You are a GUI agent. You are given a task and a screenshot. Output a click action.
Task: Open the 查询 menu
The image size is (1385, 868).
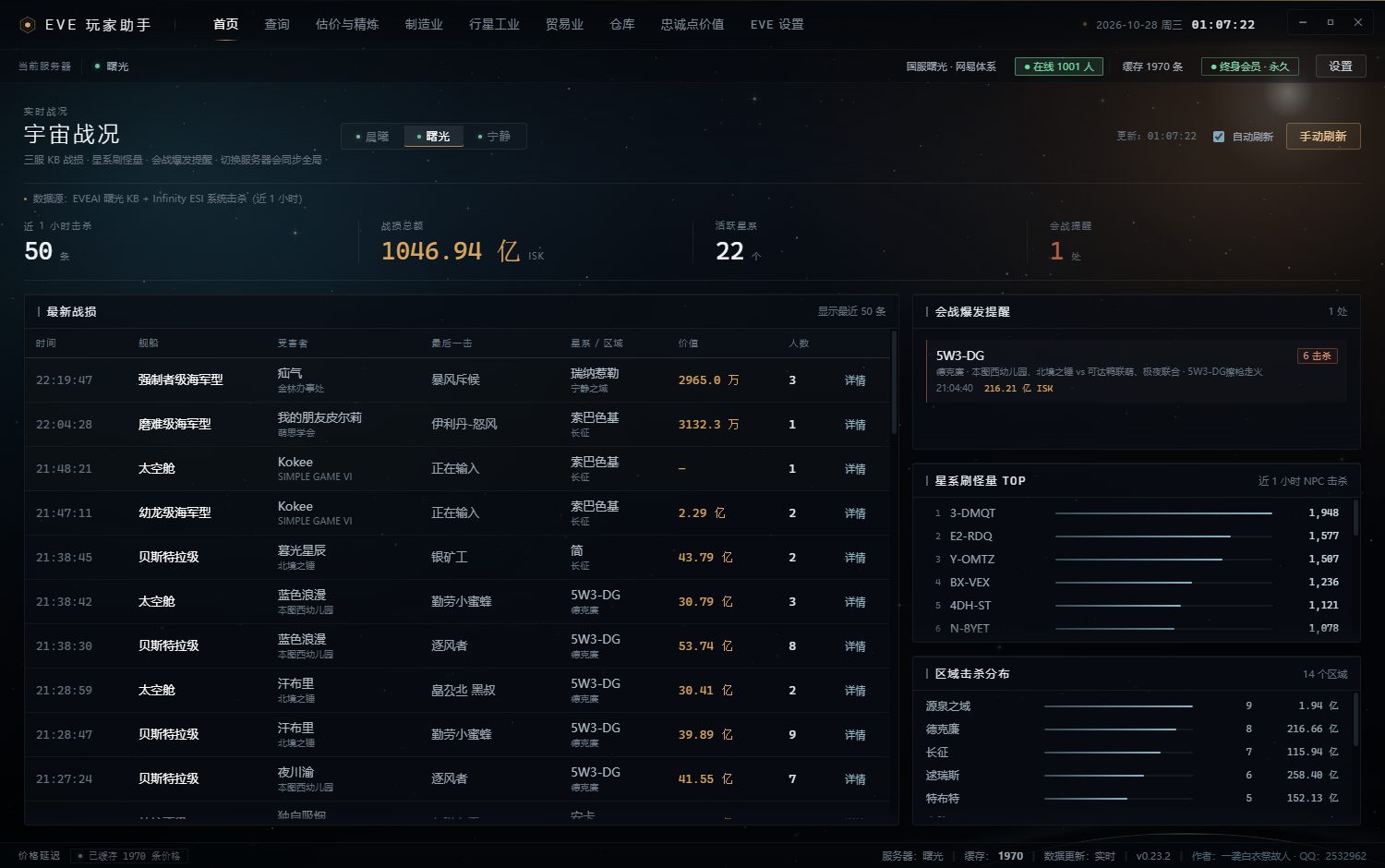277,25
